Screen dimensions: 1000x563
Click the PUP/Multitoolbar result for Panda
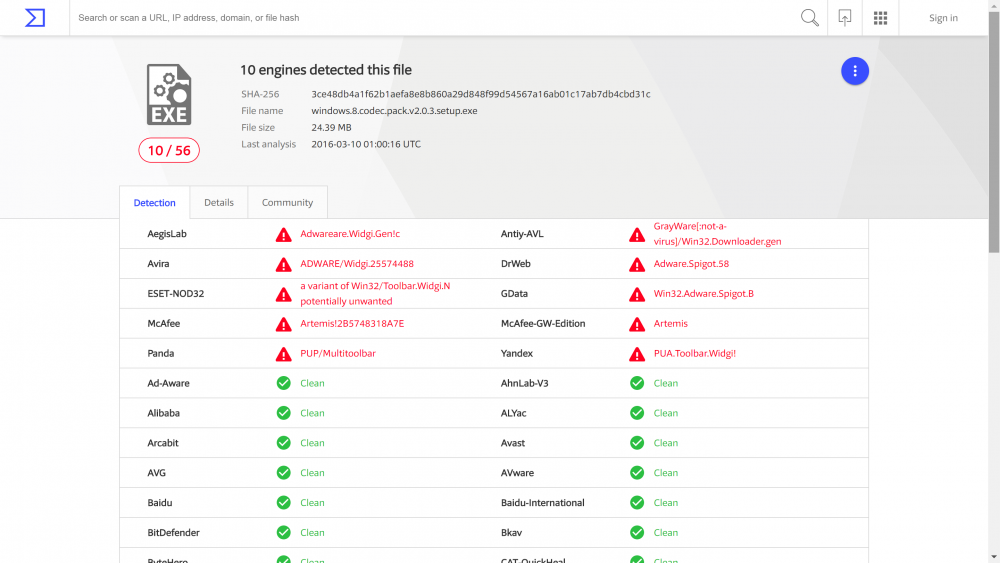click(338, 354)
